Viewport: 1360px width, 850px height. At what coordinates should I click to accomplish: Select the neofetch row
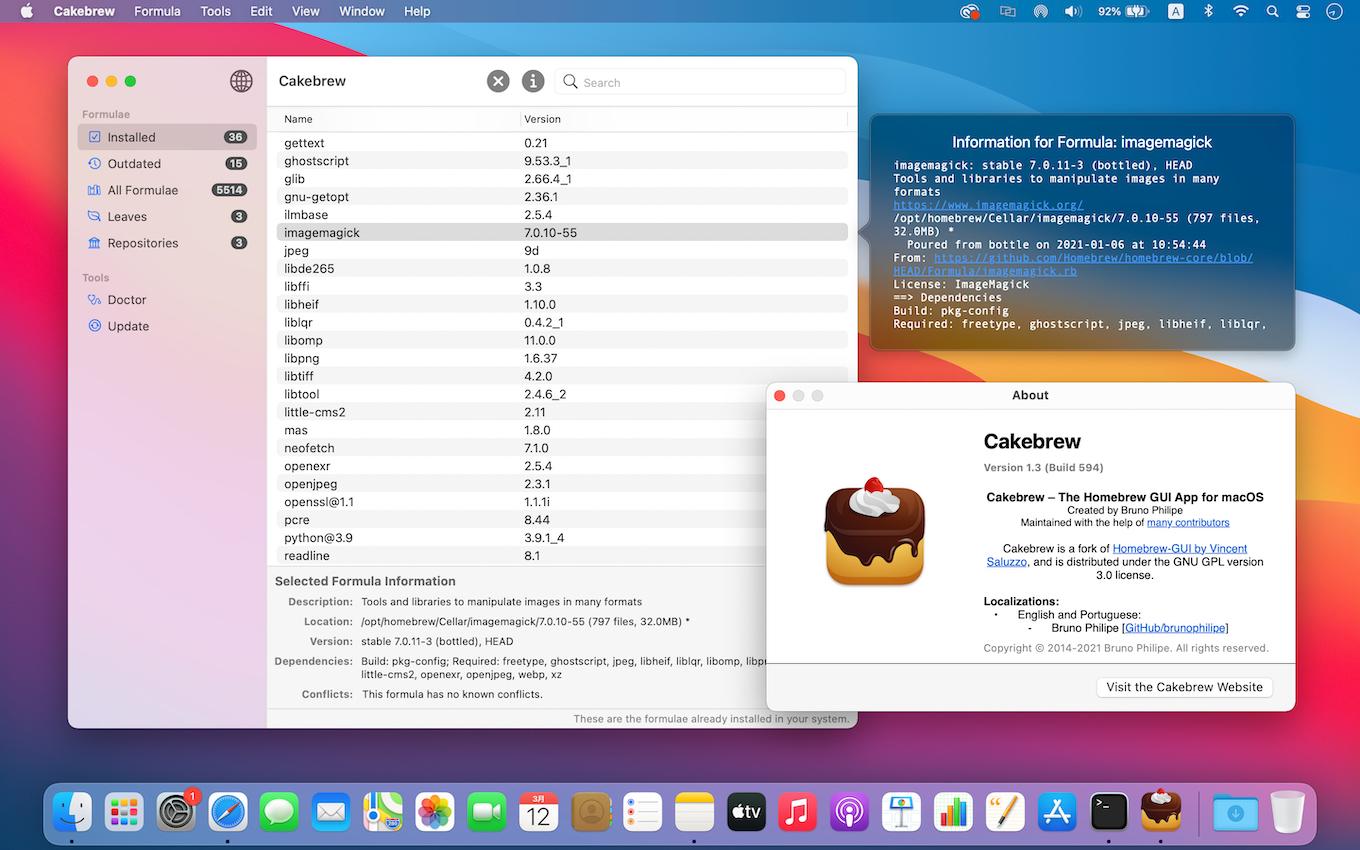521,448
